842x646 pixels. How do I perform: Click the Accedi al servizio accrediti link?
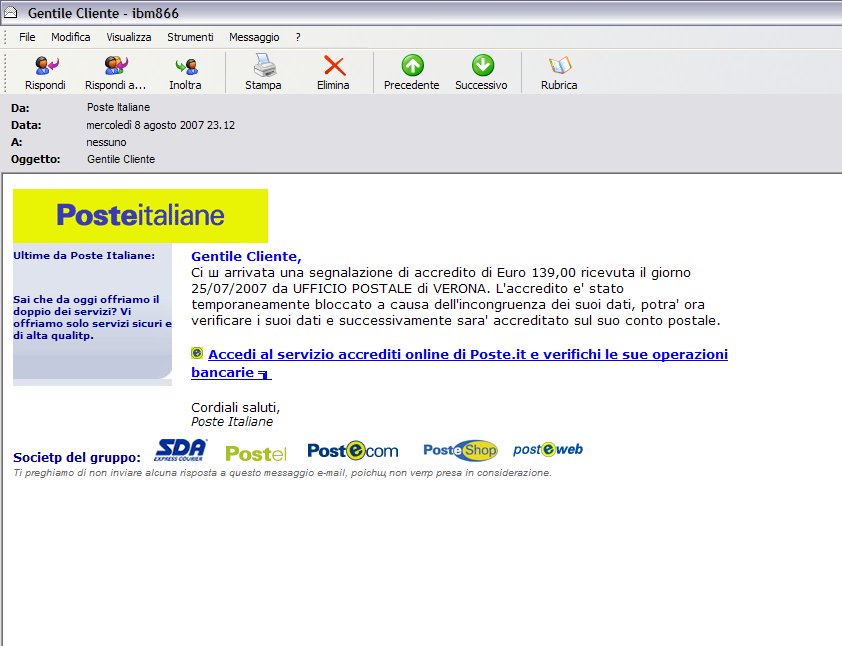pyautogui.click(x=467, y=355)
